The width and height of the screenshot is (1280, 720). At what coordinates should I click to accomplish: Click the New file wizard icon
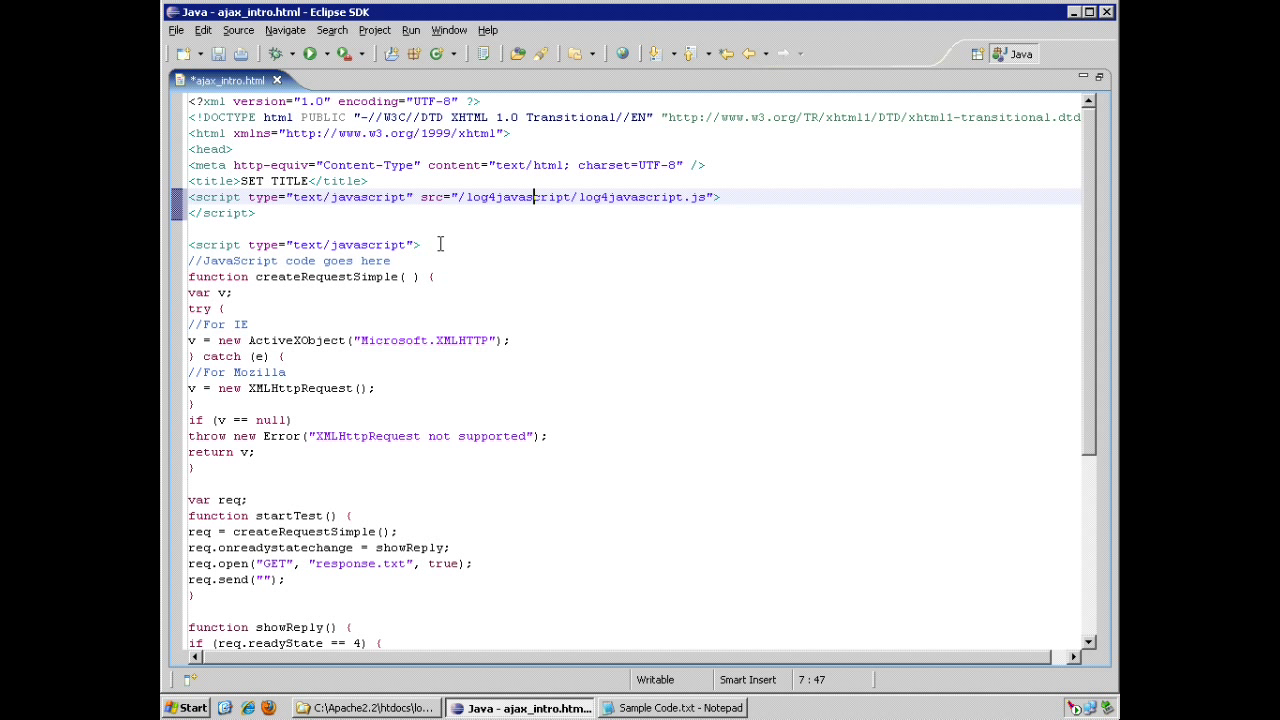coord(183,54)
